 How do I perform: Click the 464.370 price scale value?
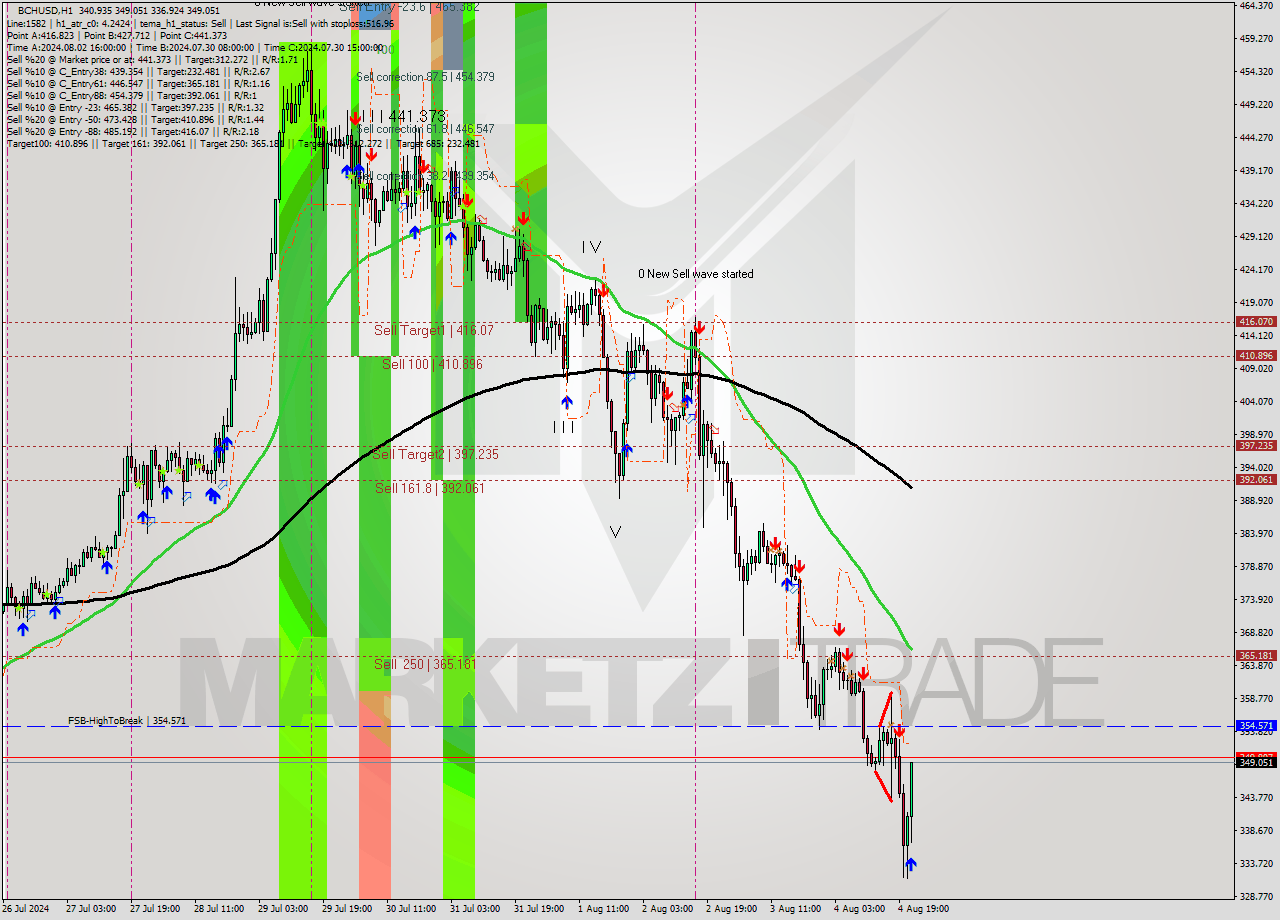click(1255, 6)
